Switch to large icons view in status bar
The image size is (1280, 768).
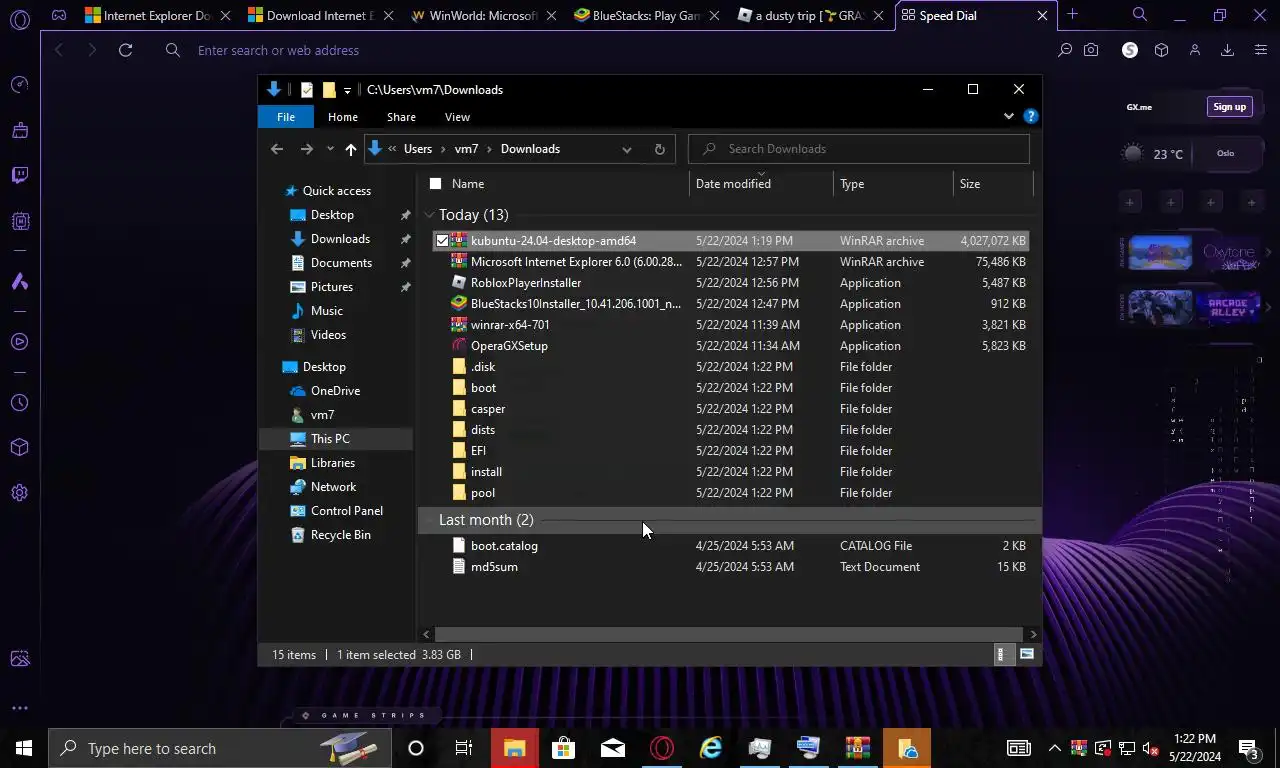click(x=1026, y=654)
